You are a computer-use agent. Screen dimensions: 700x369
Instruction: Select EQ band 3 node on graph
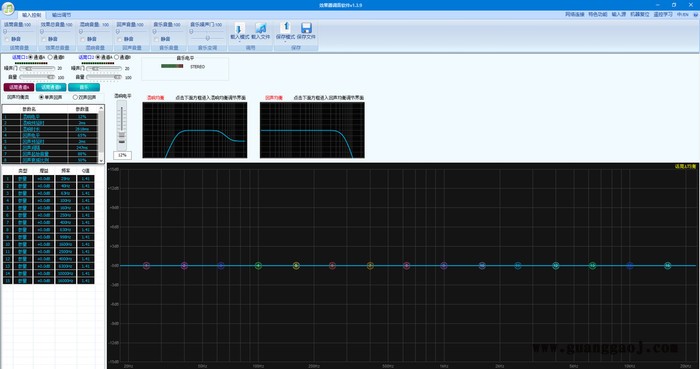coord(221,265)
